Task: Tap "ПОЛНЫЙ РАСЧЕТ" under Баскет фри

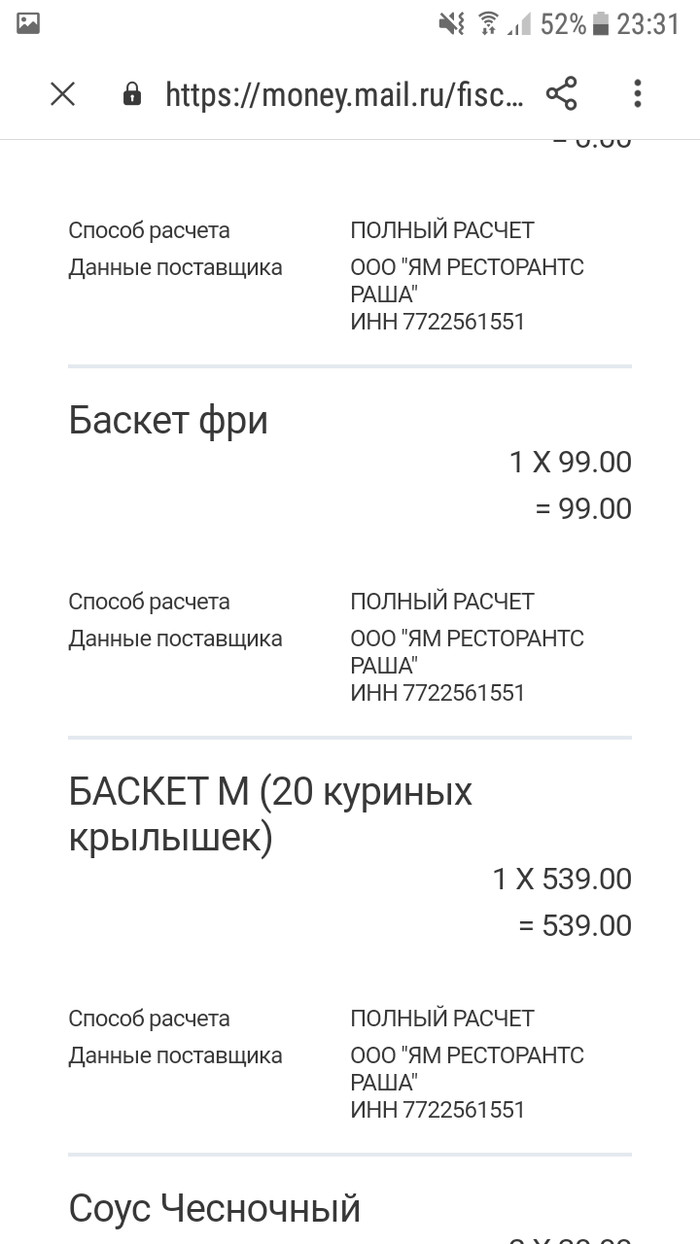Action: pyautogui.click(x=442, y=601)
